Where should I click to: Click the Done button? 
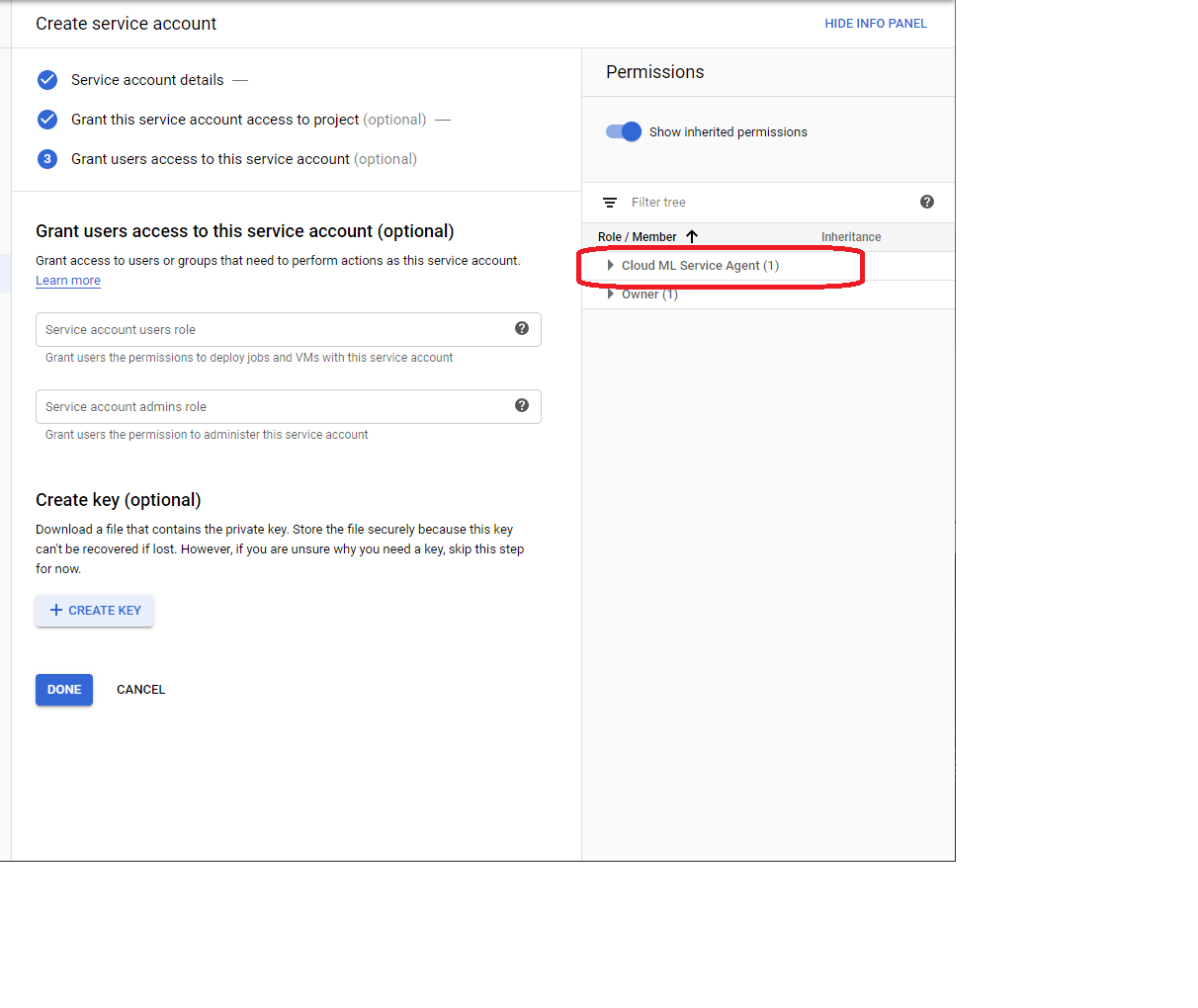point(64,690)
